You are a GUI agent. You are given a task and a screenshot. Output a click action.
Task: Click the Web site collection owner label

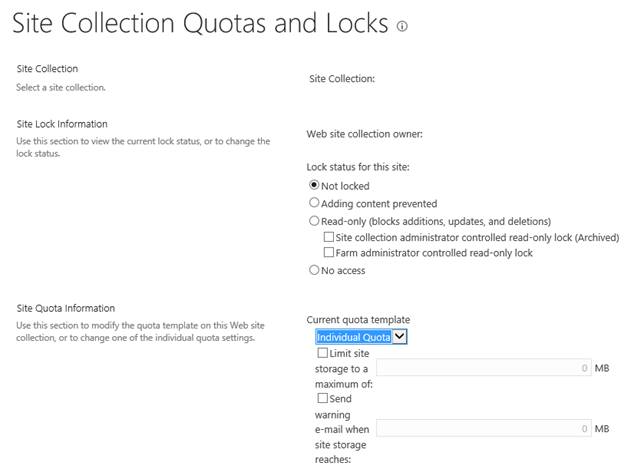click(x=364, y=134)
